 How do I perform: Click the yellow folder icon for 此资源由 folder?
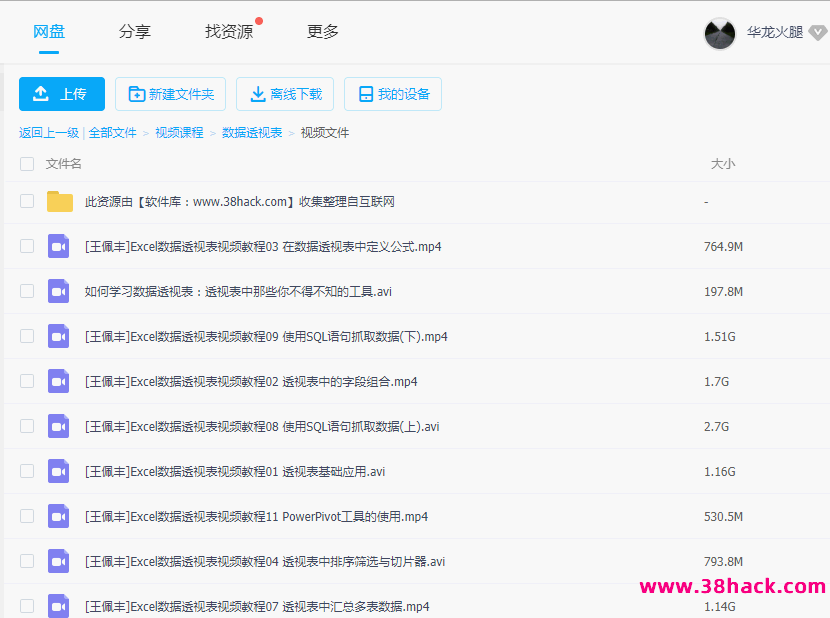[60, 201]
